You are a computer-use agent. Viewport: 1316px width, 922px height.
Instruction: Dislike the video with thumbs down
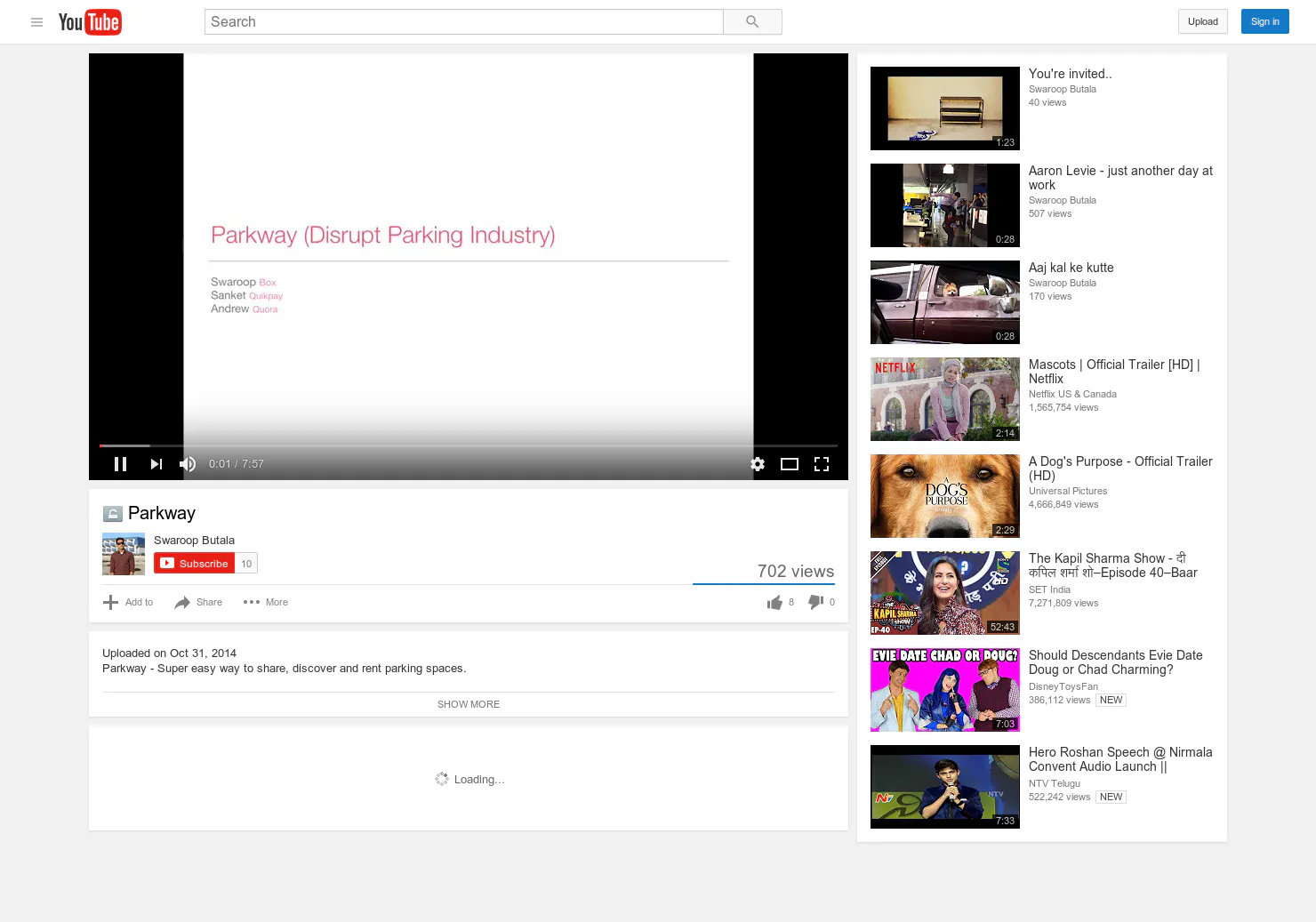click(x=822, y=602)
